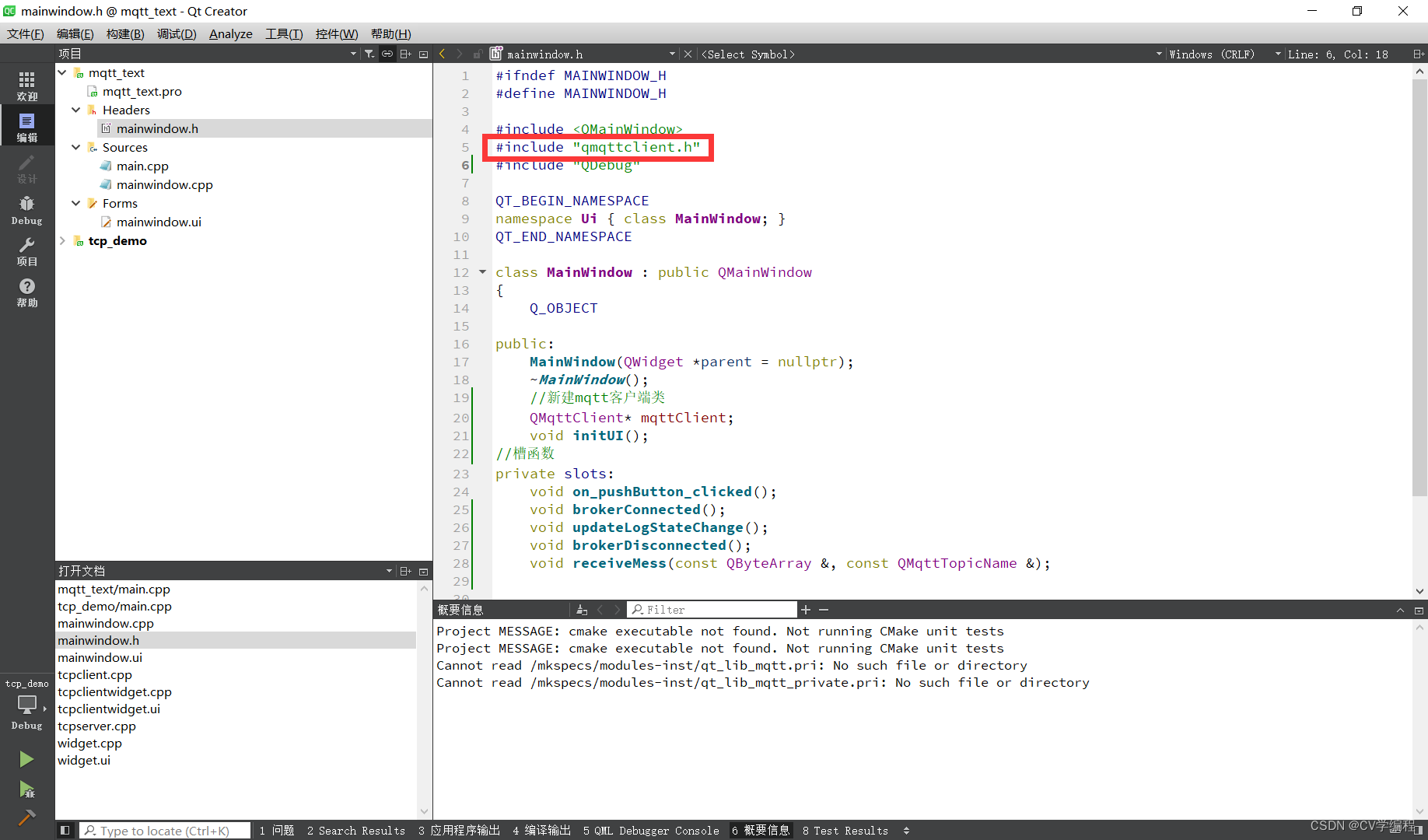The height and width of the screenshot is (840, 1428).
Task: Expand the tcp_demo project
Action: (x=62, y=240)
